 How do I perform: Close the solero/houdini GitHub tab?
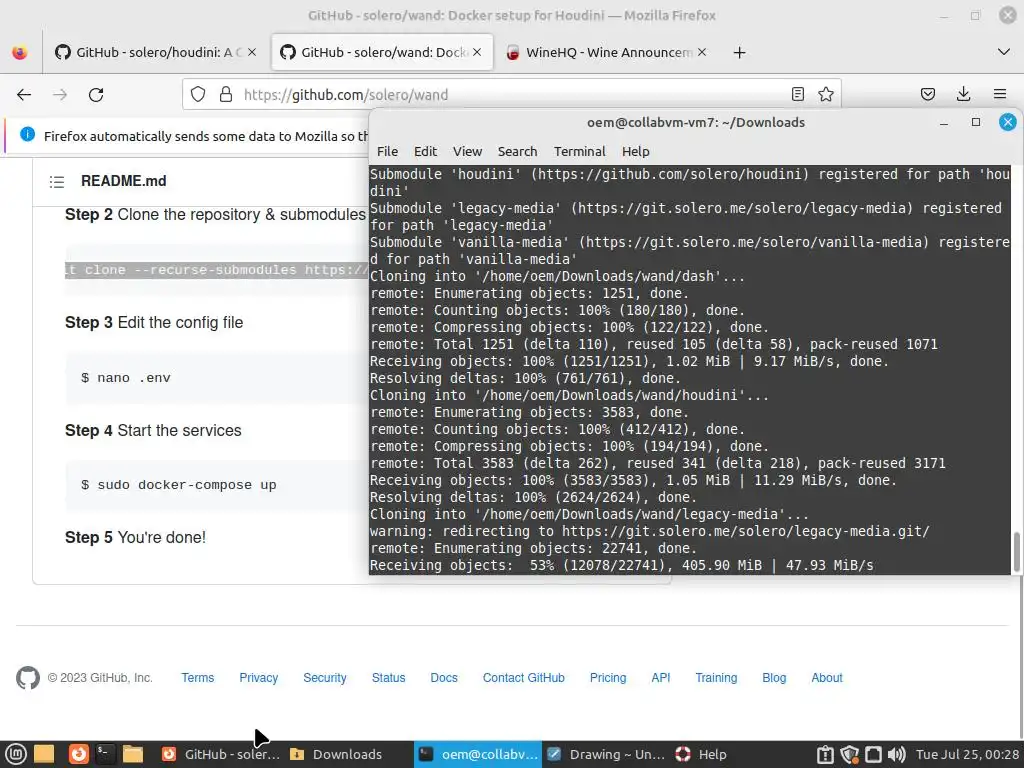coord(252,52)
